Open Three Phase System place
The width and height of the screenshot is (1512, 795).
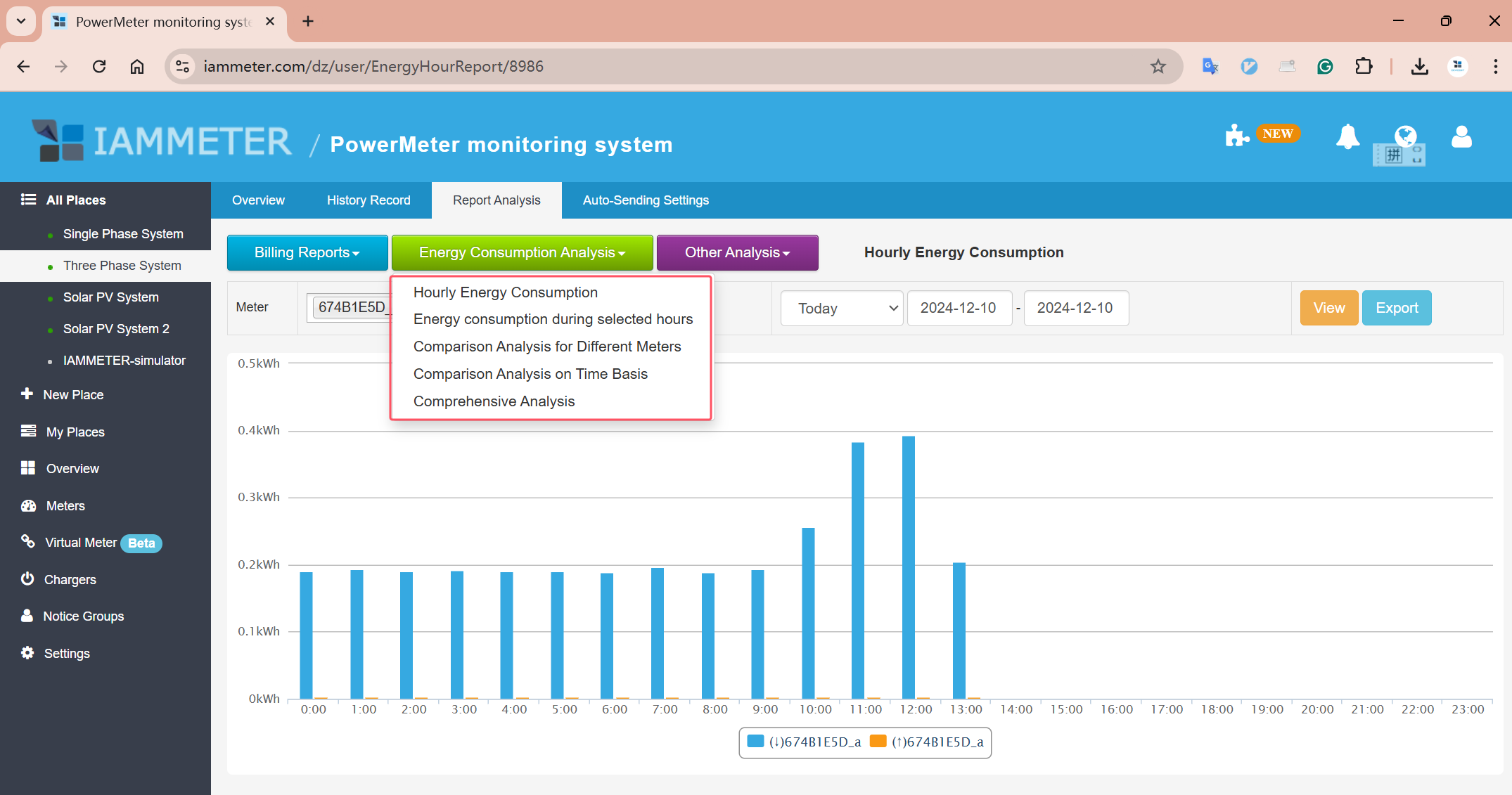pos(122,266)
